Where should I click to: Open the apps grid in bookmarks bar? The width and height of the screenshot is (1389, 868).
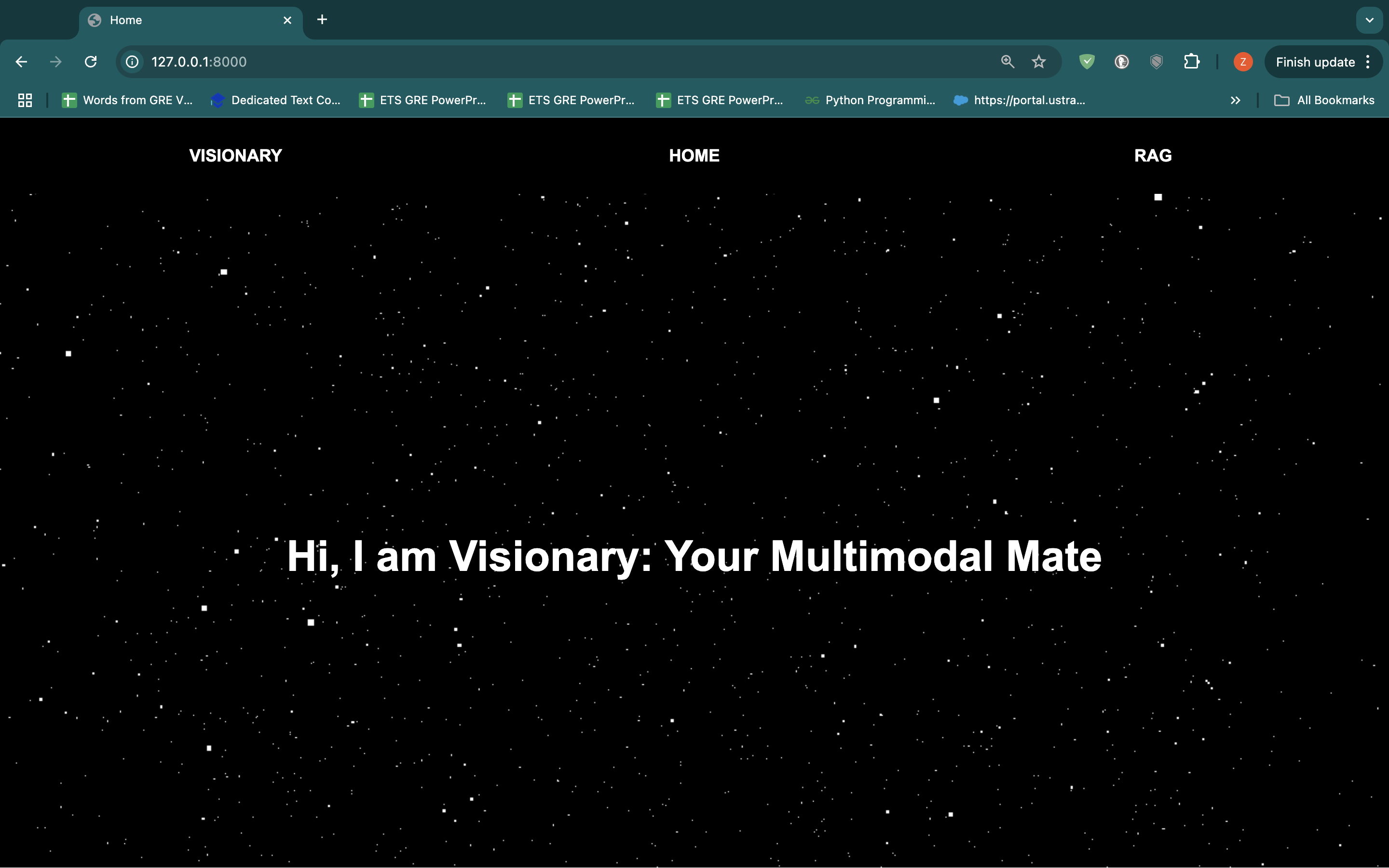click(25, 100)
